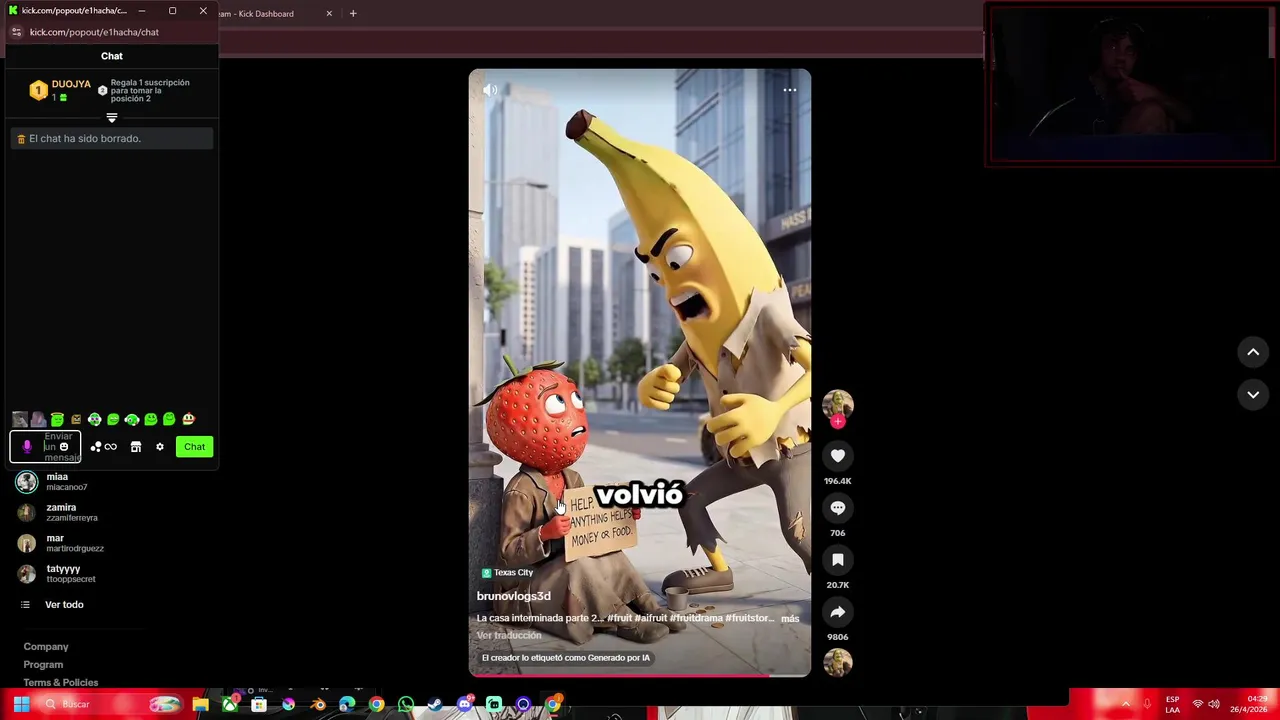Close the Kick Dashboard tab
Screen dimensions: 1280x720
329,14
